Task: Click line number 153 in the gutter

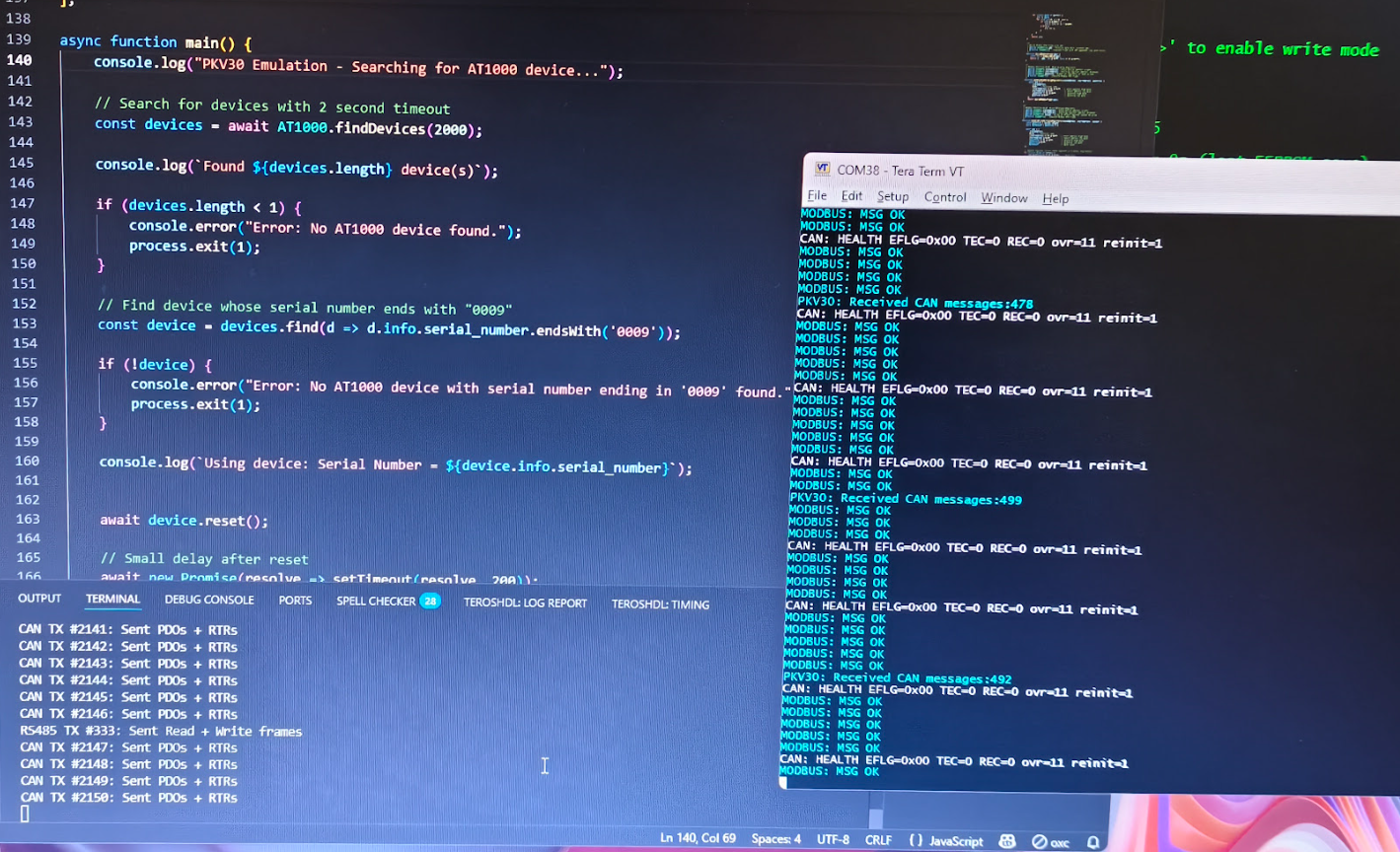Action: pyautogui.click(x=25, y=323)
